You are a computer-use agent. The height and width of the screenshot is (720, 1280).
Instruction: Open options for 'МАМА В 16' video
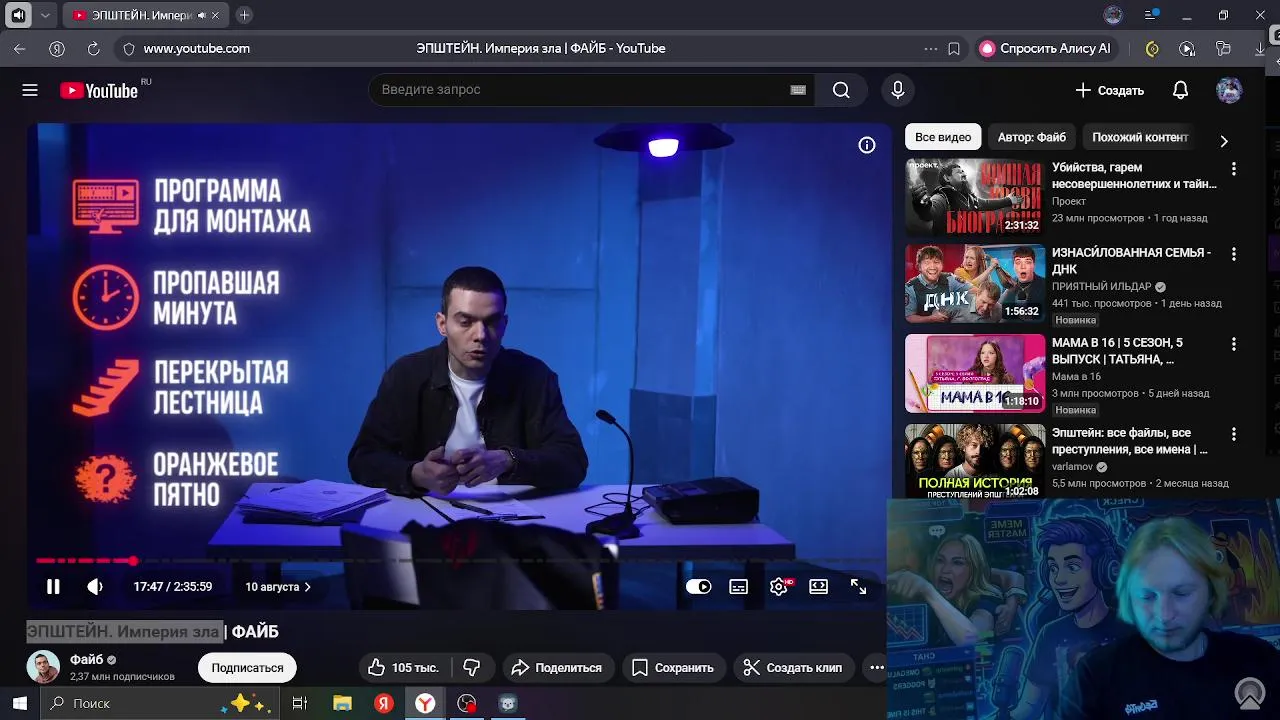coord(1233,344)
